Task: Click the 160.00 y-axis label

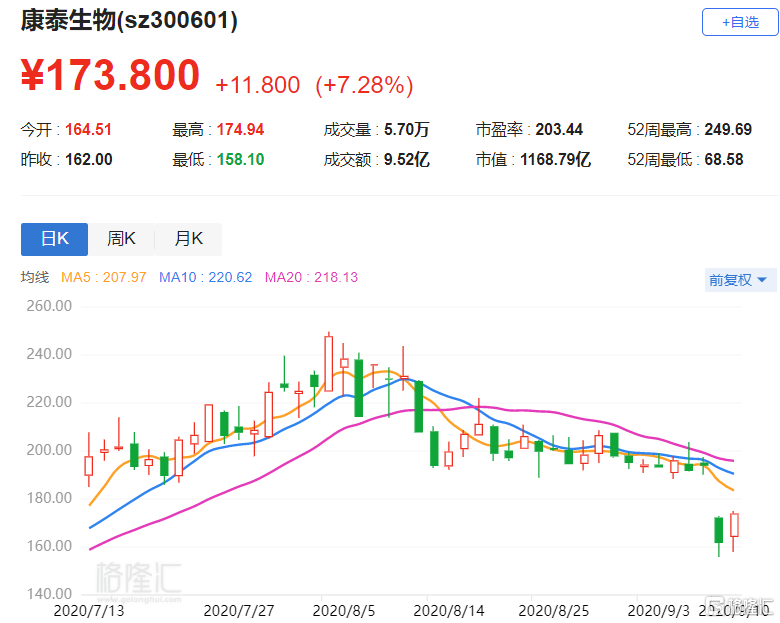Action: click(x=49, y=546)
